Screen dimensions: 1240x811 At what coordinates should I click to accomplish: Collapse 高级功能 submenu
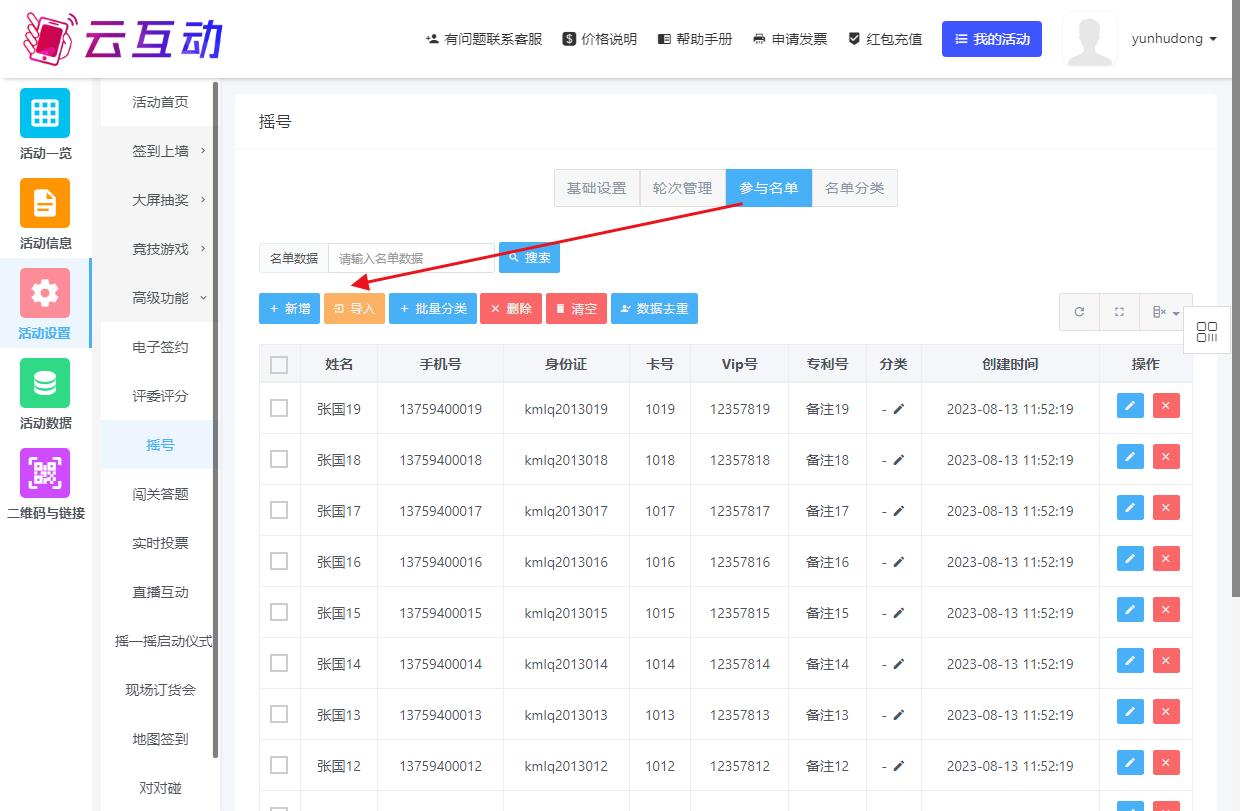click(160, 298)
